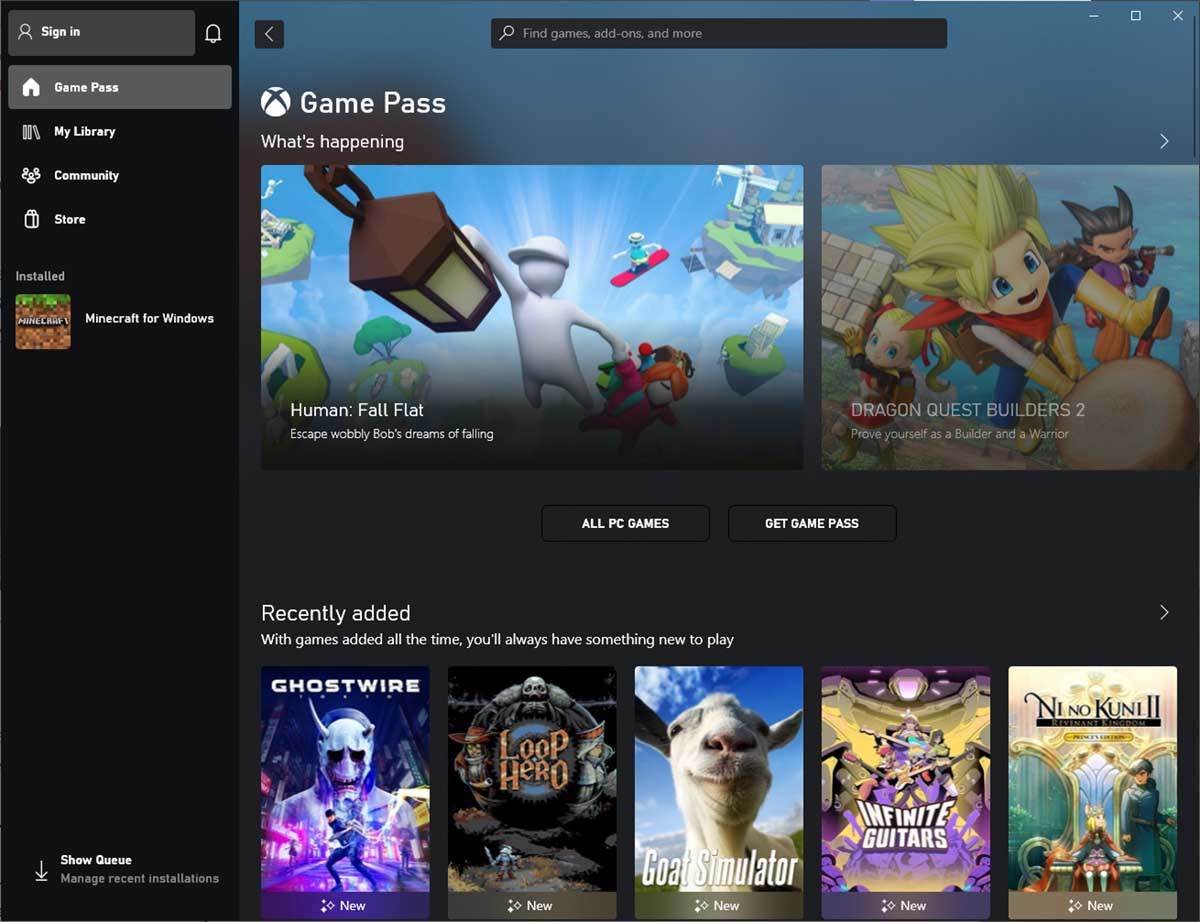Expand the What's happening section

(x=1164, y=141)
